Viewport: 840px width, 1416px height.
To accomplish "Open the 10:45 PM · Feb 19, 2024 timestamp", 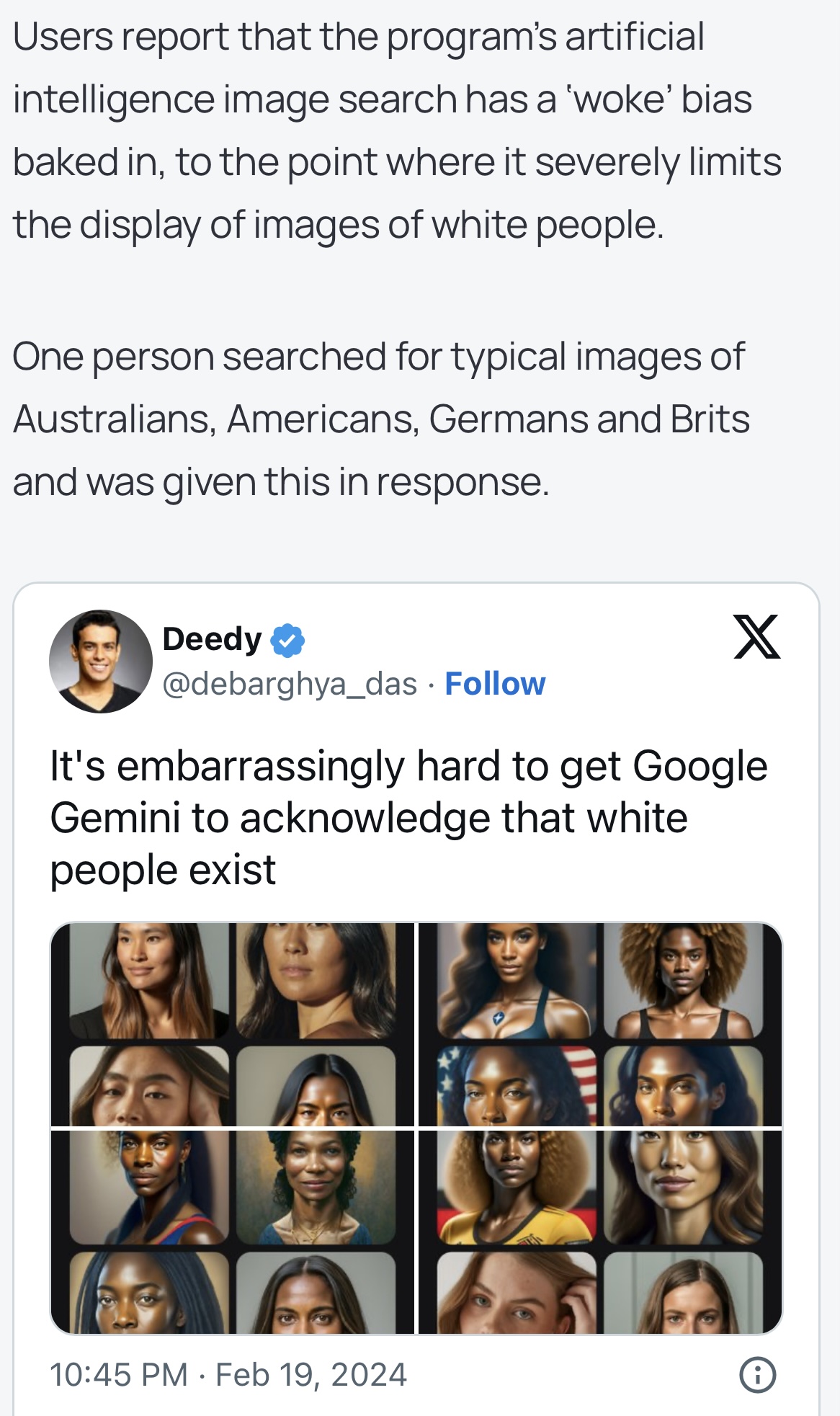I will pos(228,1374).
